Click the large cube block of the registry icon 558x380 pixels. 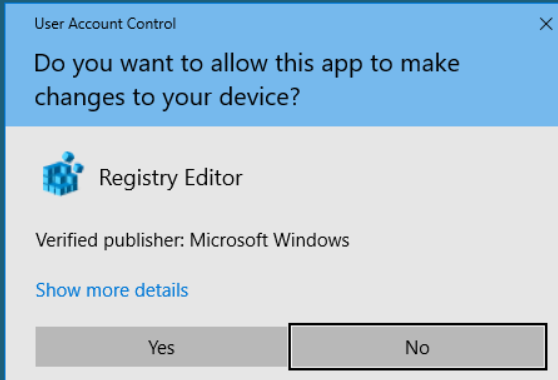60,179
